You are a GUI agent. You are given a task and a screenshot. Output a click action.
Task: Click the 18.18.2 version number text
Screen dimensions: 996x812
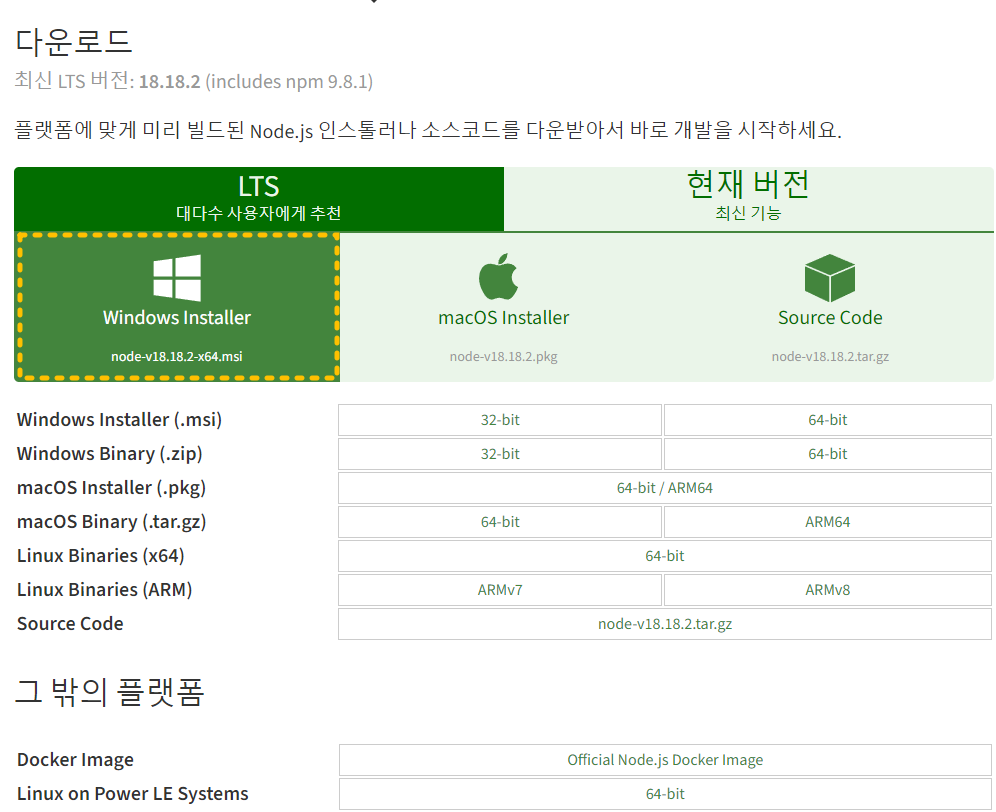point(170,82)
